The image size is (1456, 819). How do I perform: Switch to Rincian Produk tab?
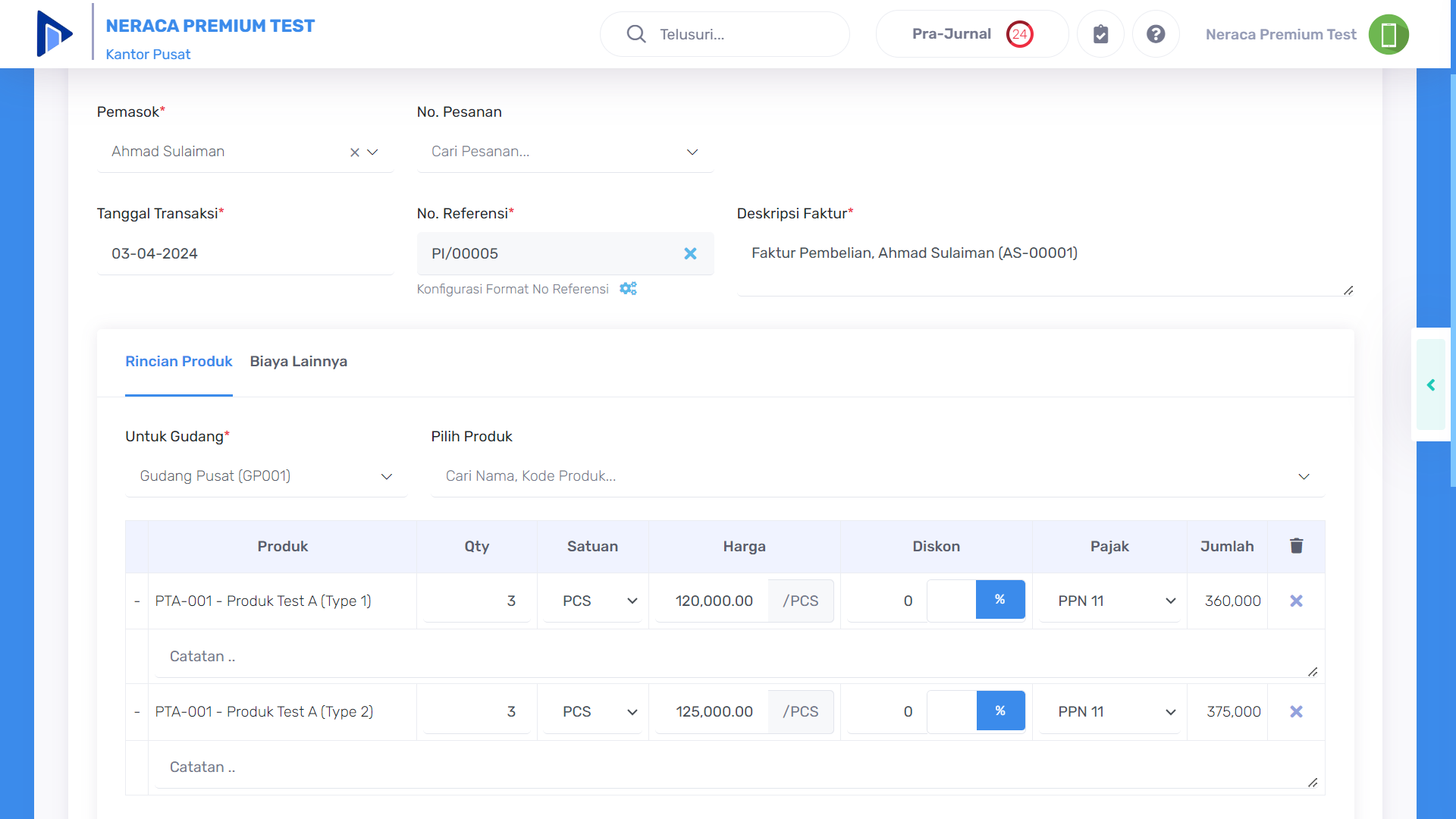[179, 362]
